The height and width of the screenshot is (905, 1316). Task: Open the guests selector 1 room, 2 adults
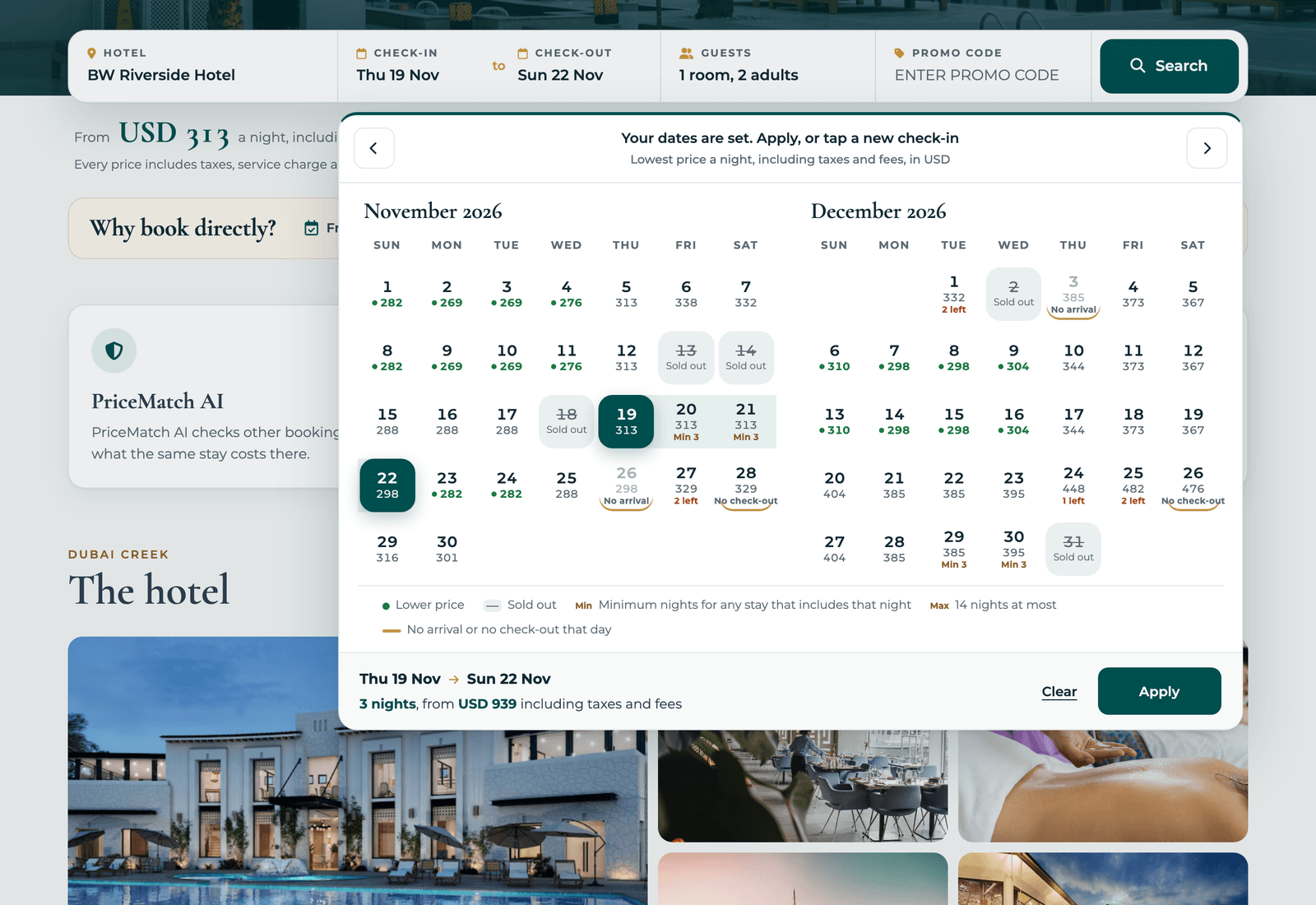coord(767,66)
